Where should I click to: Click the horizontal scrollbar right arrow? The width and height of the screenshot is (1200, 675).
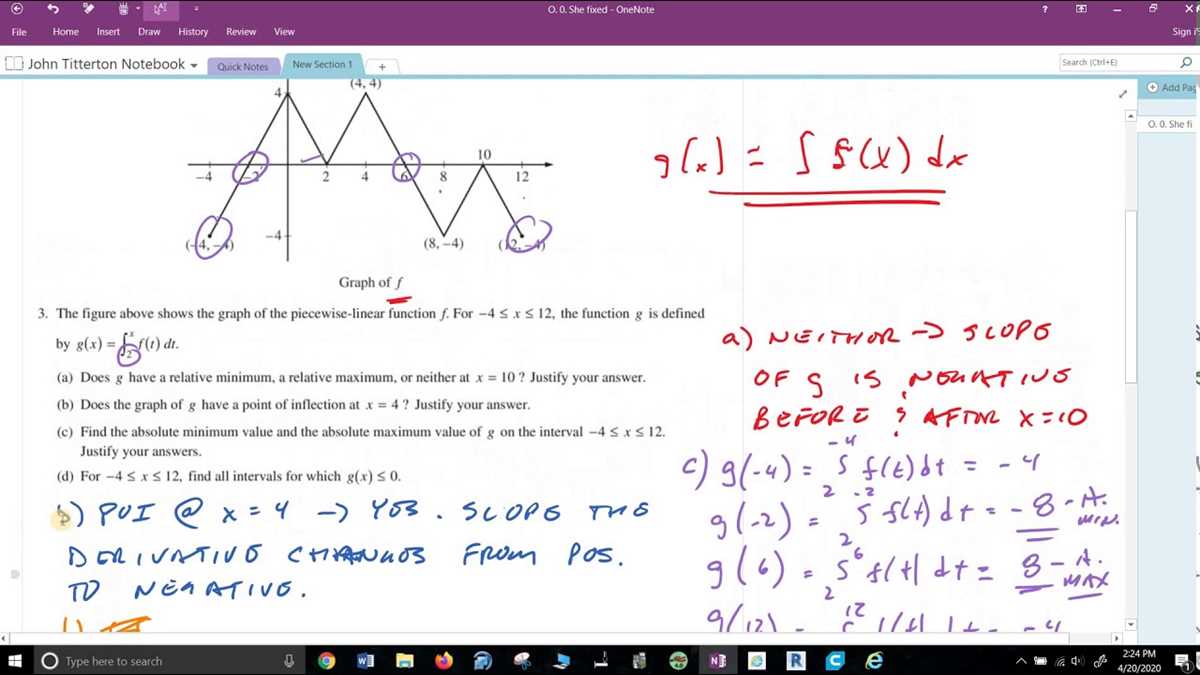pyautogui.click(x=1119, y=638)
